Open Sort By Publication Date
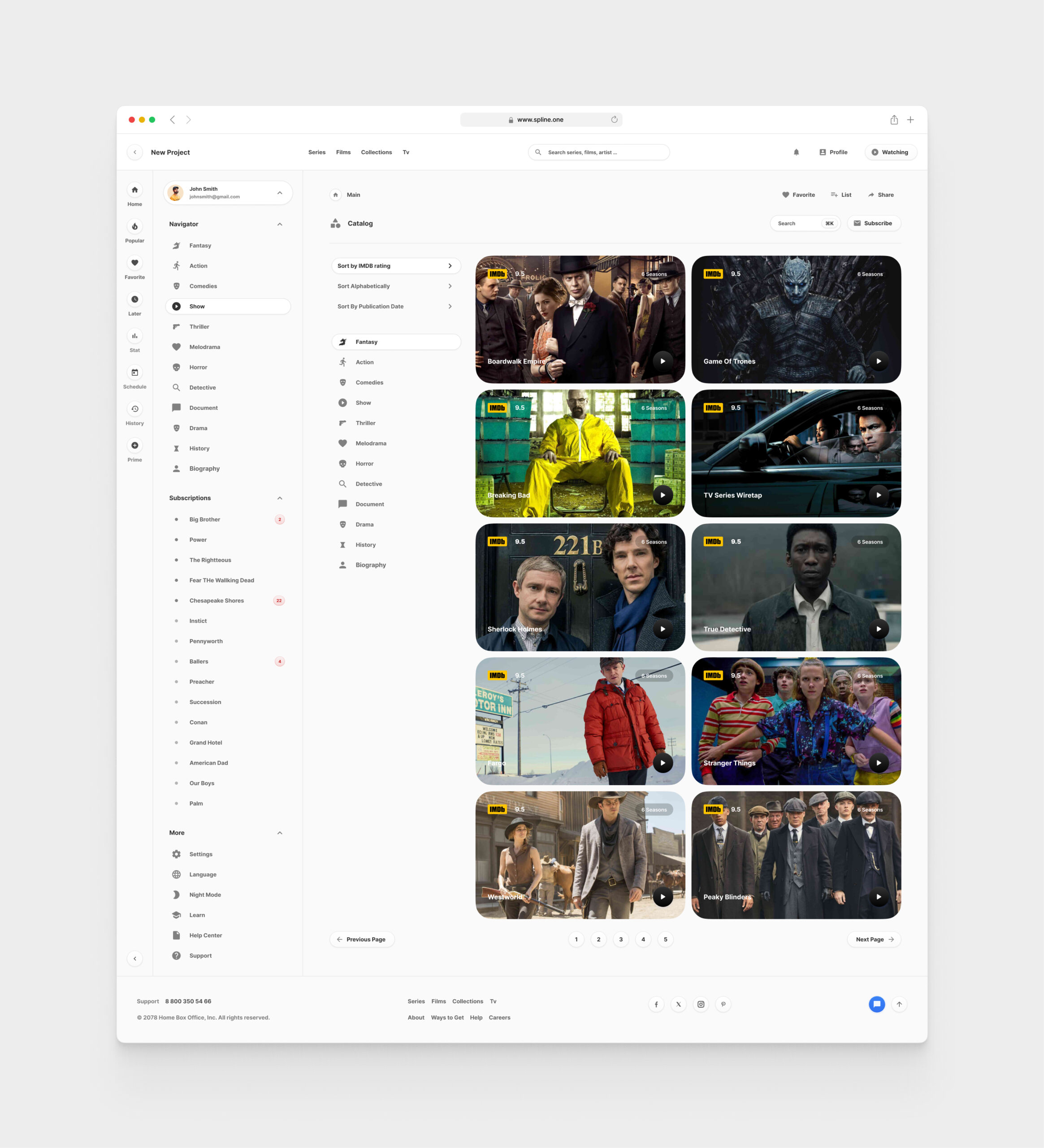This screenshot has height=1148, width=1044. tap(396, 306)
